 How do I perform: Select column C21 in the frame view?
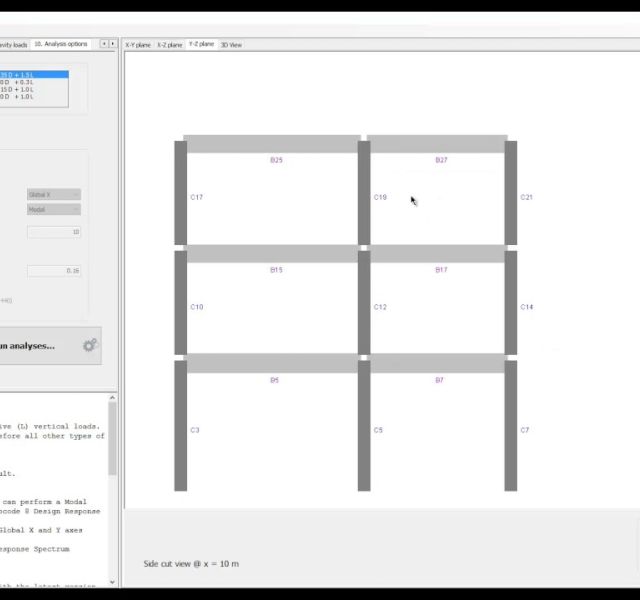pyautogui.click(x=511, y=193)
